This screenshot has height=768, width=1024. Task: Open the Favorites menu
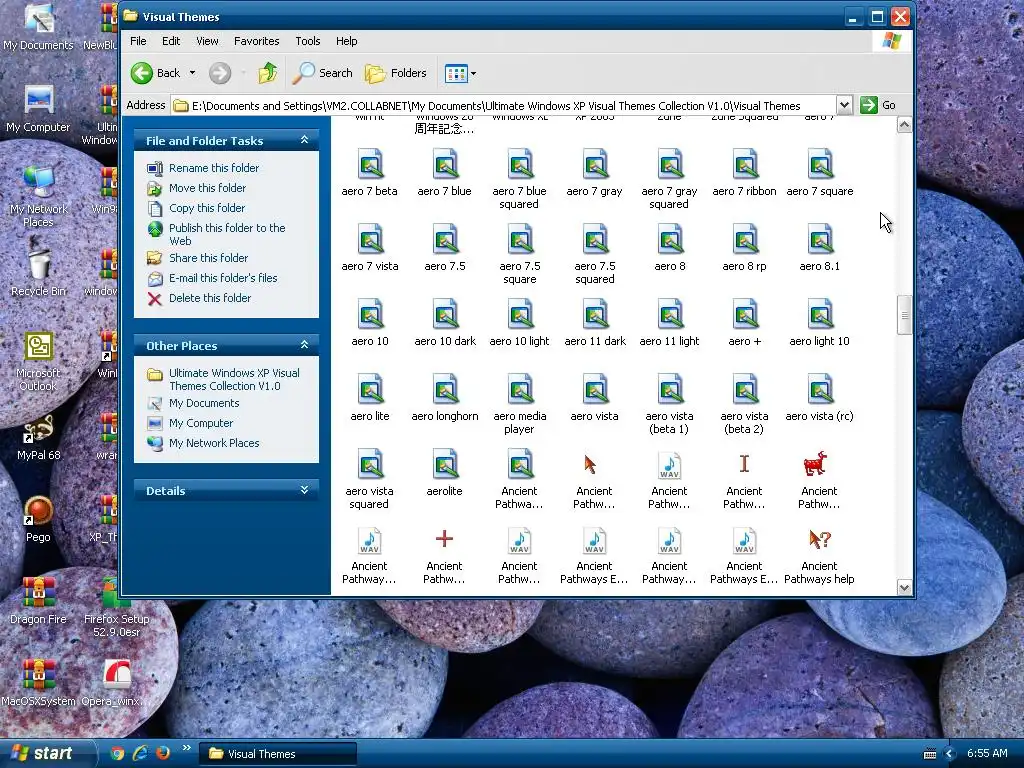(x=257, y=41)
